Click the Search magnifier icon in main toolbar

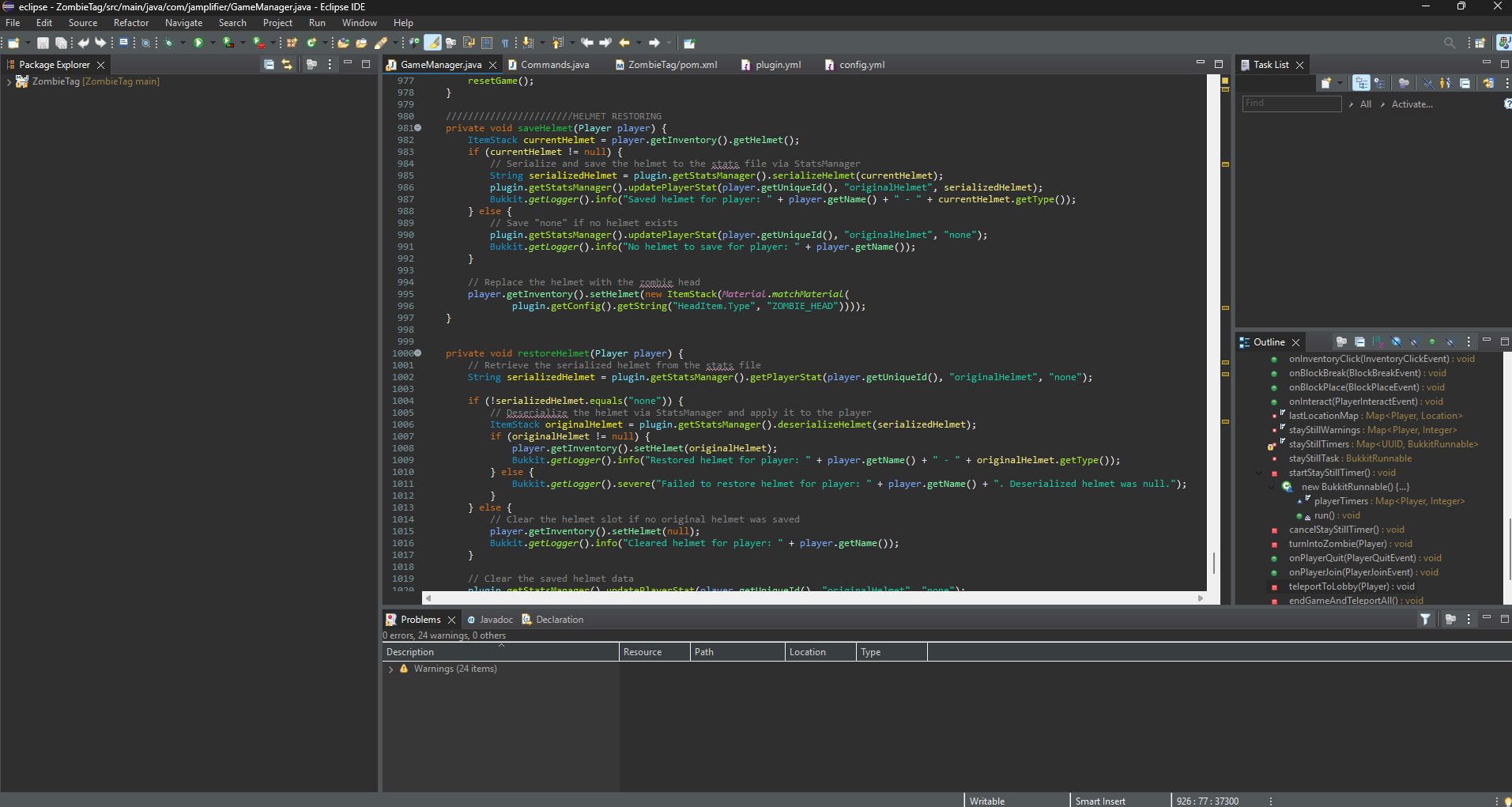tap(1449, 43)
